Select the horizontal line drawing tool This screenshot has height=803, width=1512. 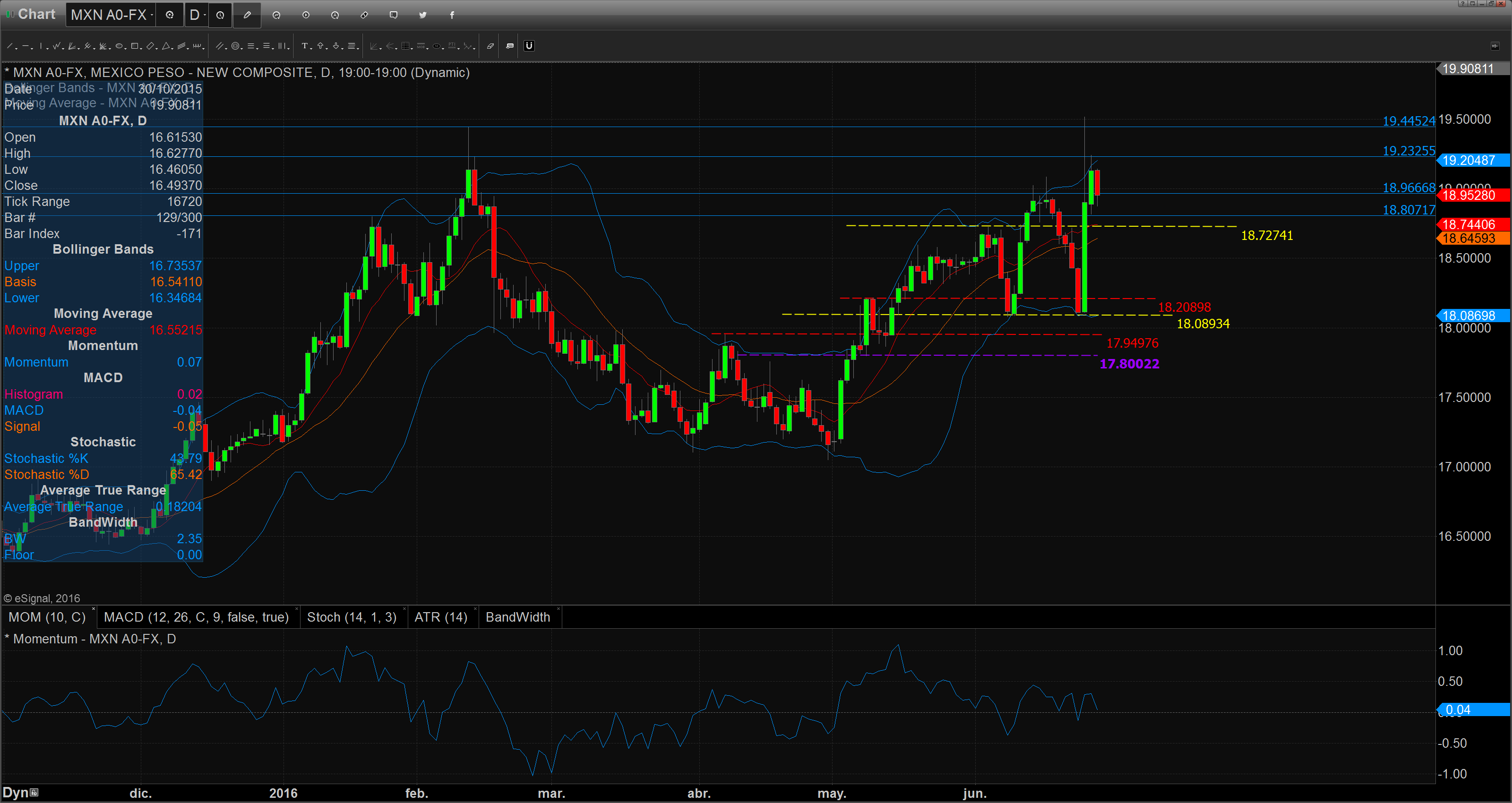click(25, 46)
